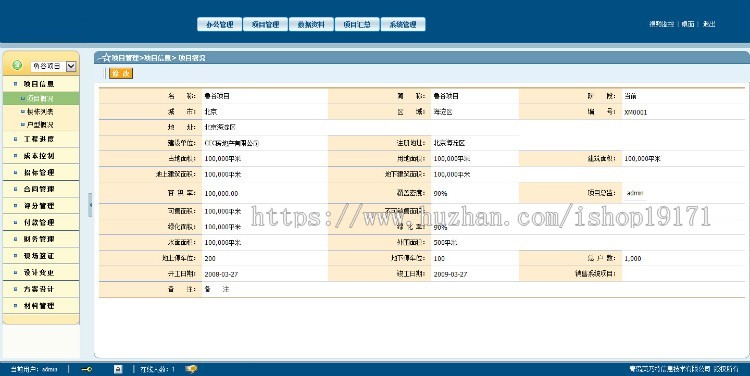Viewport: 750px width, 376px height.
Task: Open the 办公管理 top tab
Action: click(x=220, y=24)
